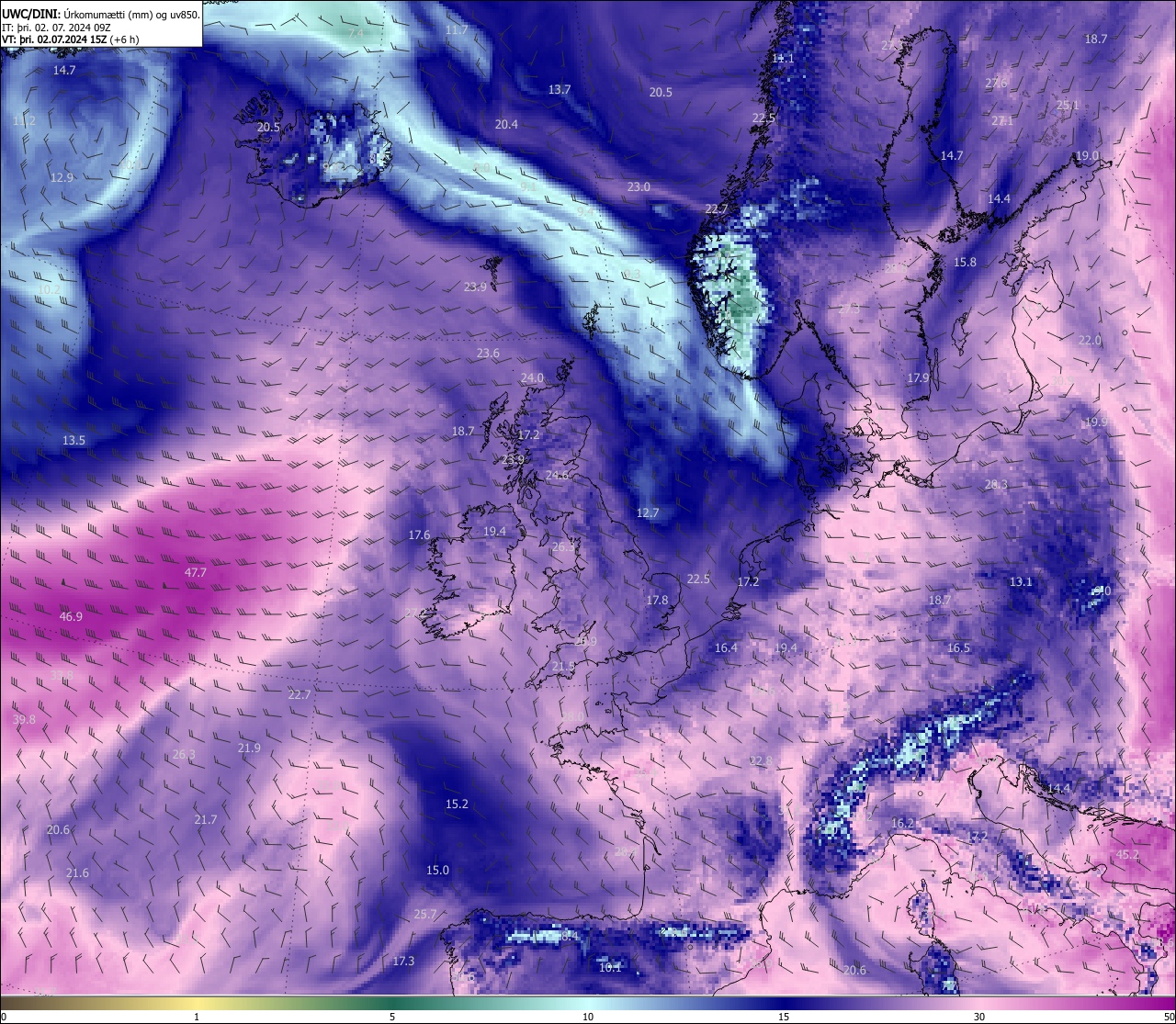Select the 17.8 value label
Viewport: 1176px width, 1024px height.
(657, 600)
